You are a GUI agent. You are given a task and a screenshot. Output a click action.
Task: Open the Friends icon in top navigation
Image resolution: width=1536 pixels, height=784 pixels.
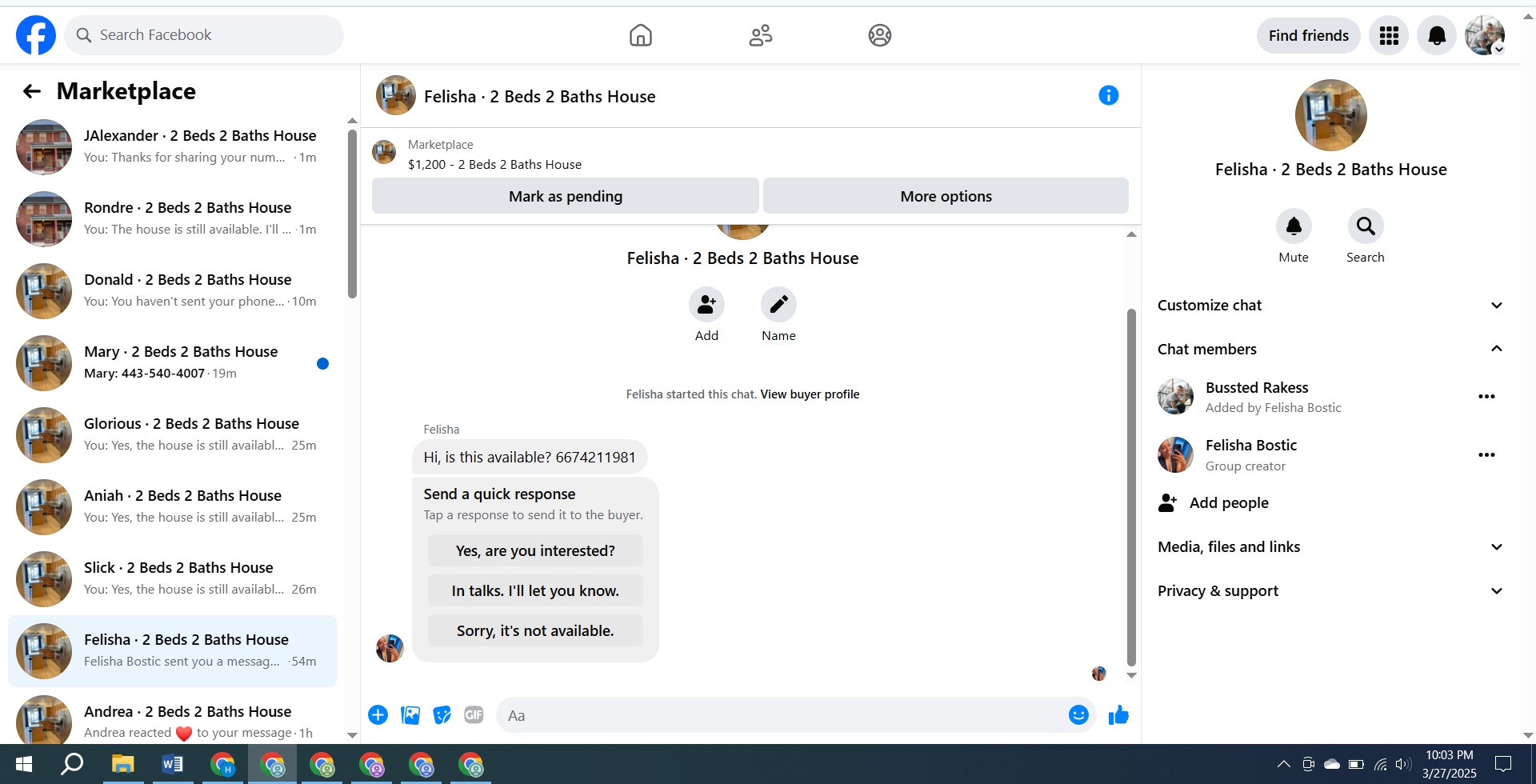tap(761, 35)
